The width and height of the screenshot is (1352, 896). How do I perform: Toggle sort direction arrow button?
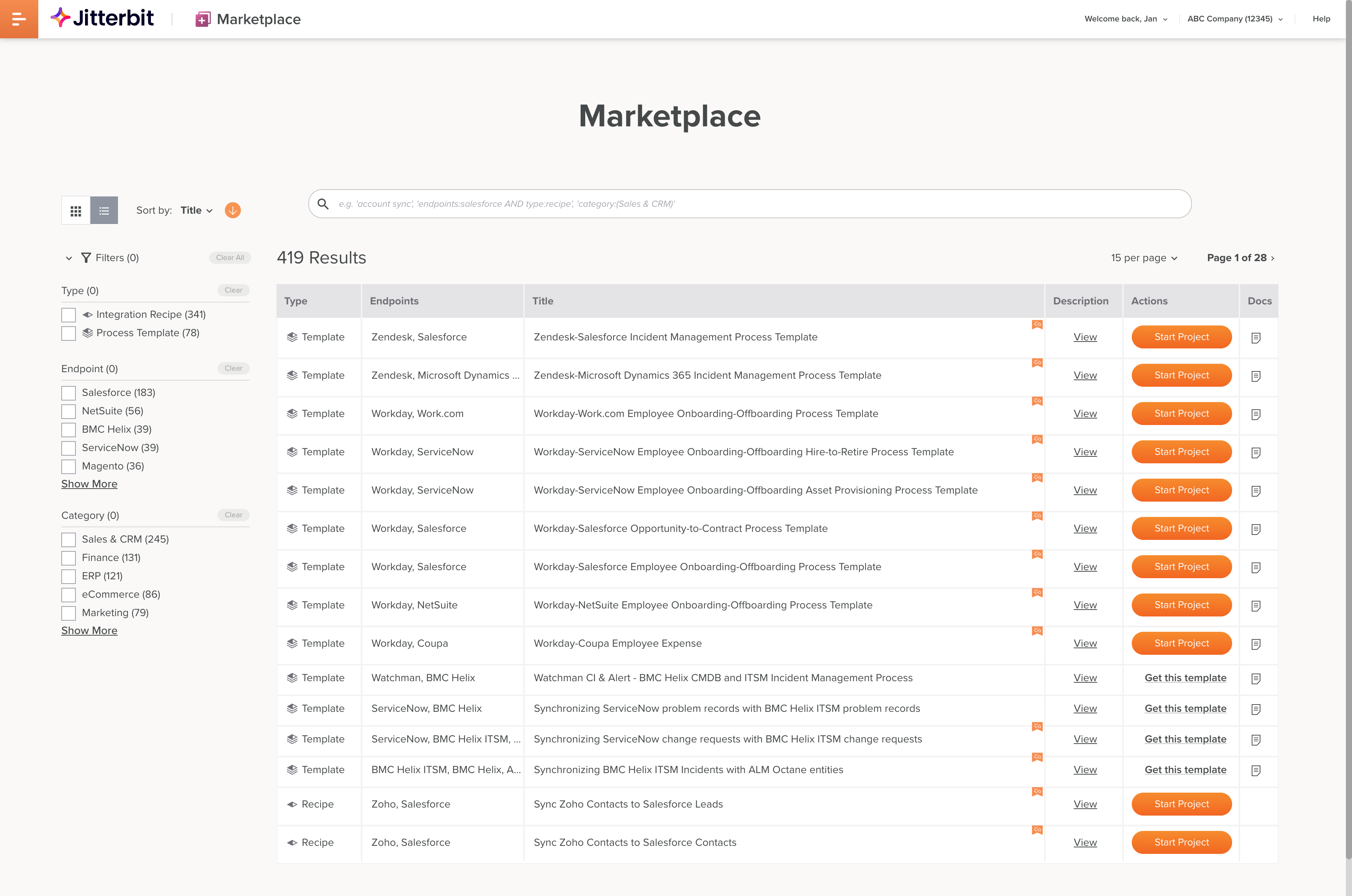[x=232, y=210]
